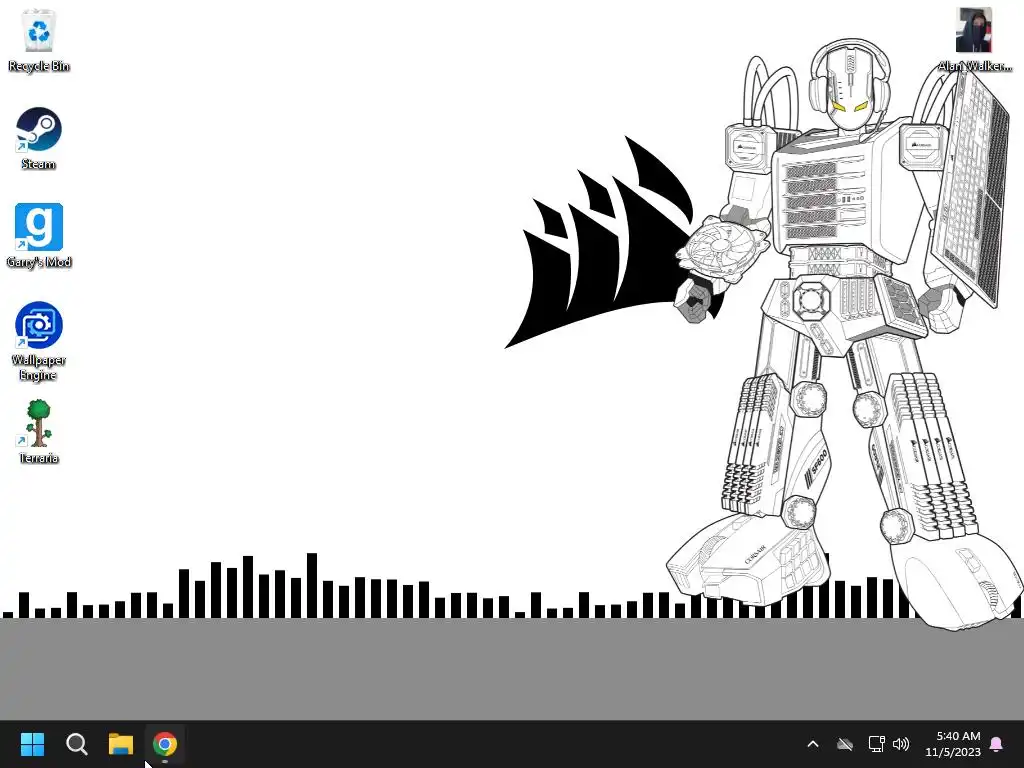Open File Explorer from the taskbar

[x=121, y=744]
